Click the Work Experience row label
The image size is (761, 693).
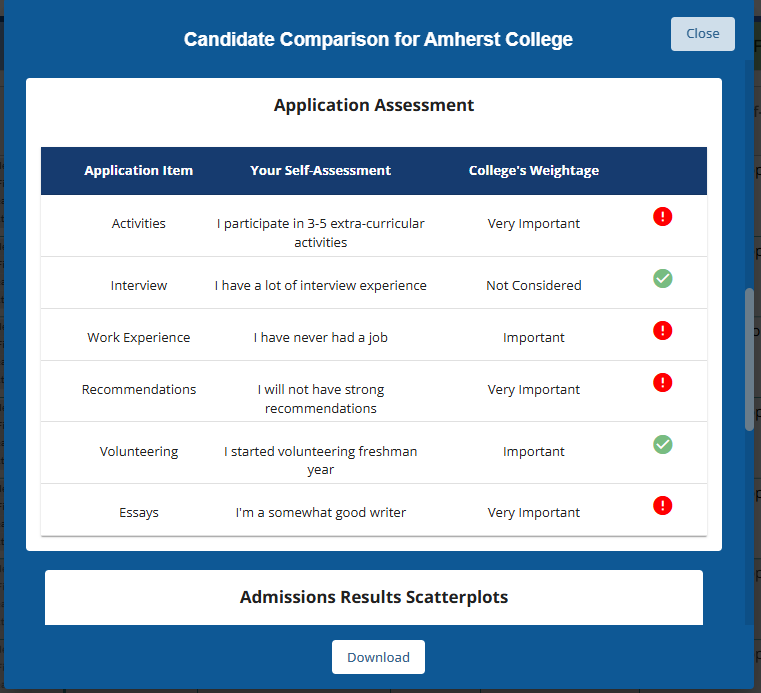point(139,337)
